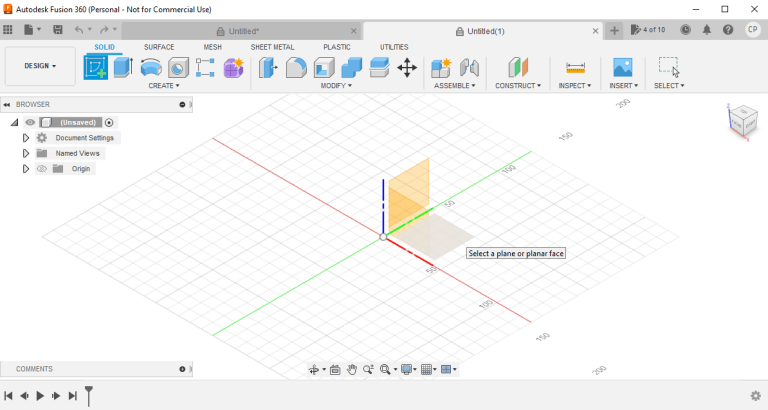Viewport: 768px width, 410px height.
Task: Select the Press Pull tool
Action: [268, 67]
